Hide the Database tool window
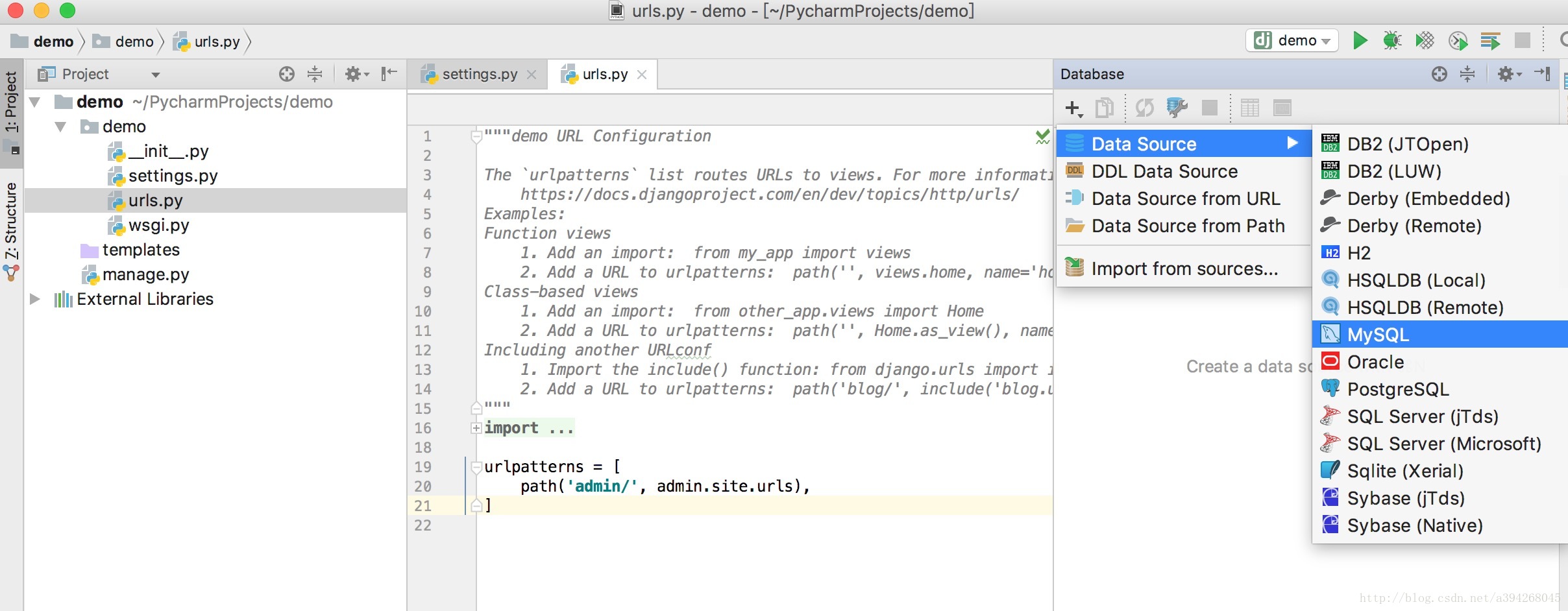The image size is (1568, 611). tap(1542, 73)
